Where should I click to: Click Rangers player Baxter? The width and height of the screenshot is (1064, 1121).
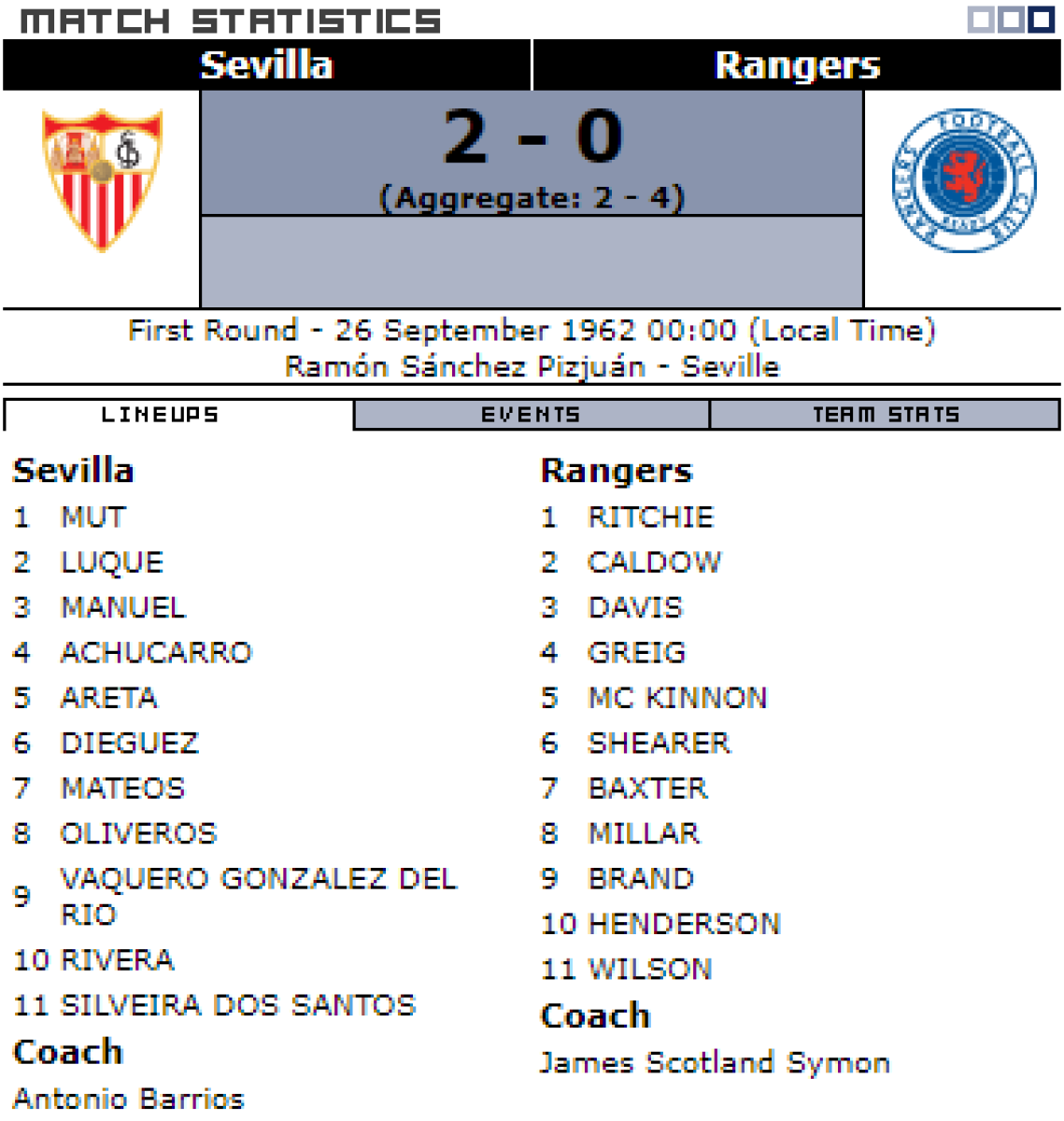click(x=647, y=788)
